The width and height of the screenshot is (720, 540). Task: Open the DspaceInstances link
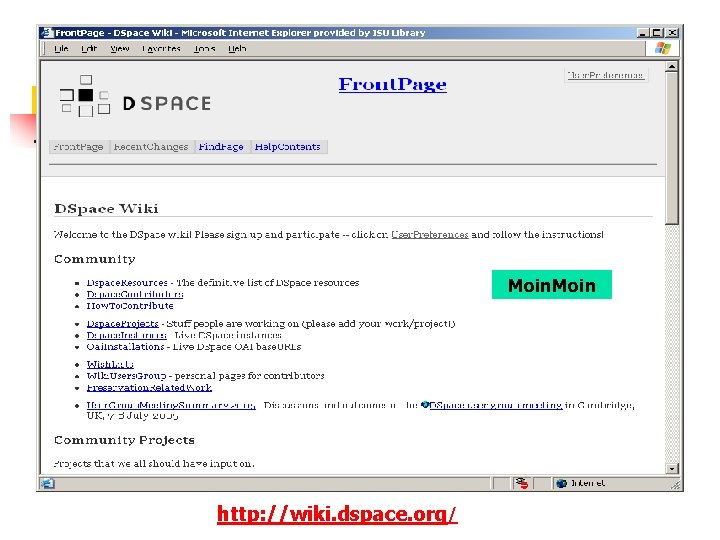coord(127,335)
